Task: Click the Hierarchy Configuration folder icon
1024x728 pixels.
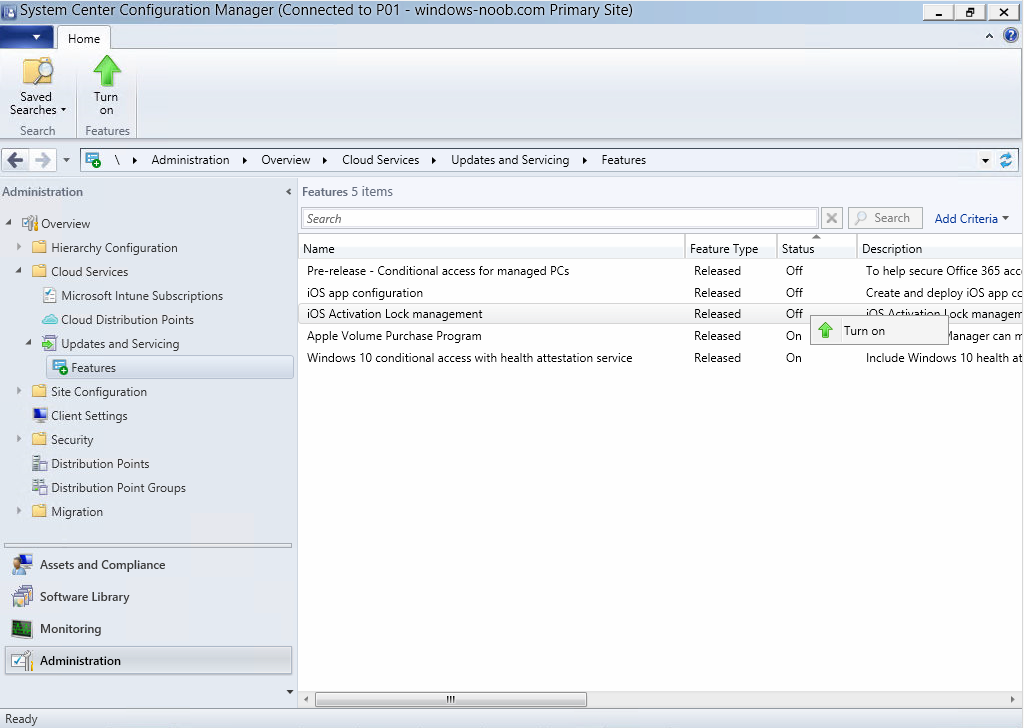Action: [39, 247]
